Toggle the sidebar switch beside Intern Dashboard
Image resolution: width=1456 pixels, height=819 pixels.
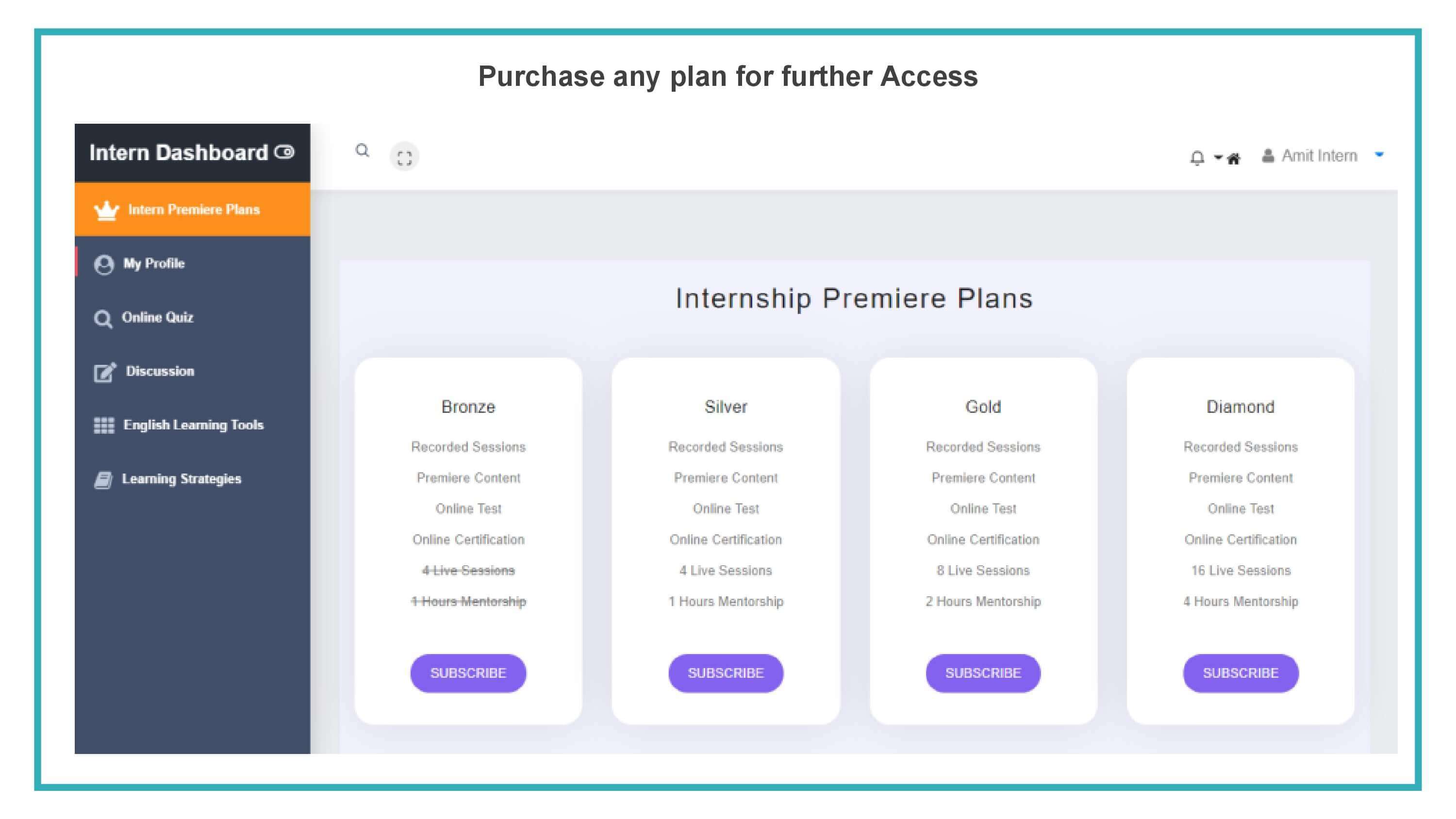coord(284,152)
